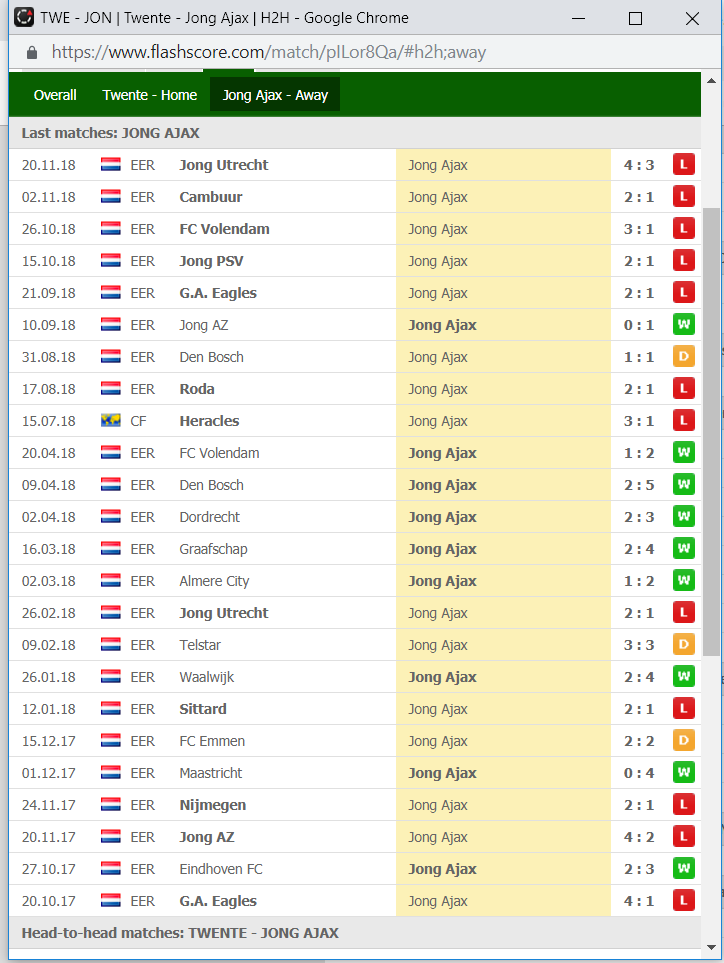Click the Flashscore favicon in title bar

point(24,17)
